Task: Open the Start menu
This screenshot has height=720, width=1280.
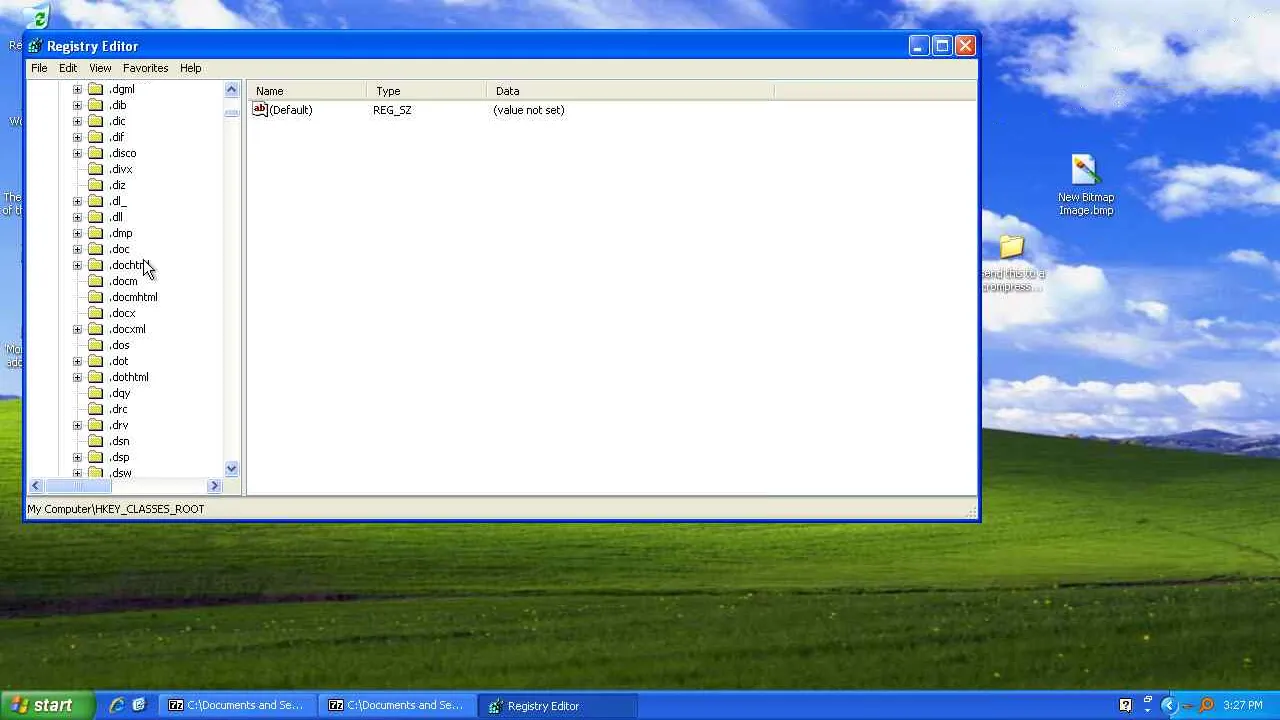Action: [x=48, y=705]
